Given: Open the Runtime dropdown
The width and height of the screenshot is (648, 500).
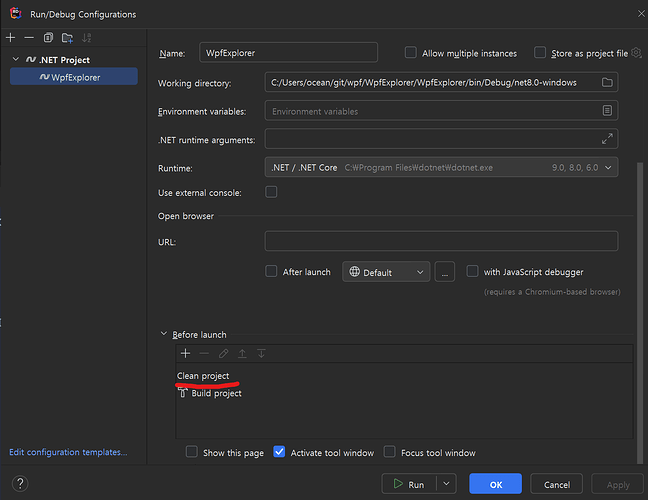Looking at the screenshot, I should tap(441, 168).
